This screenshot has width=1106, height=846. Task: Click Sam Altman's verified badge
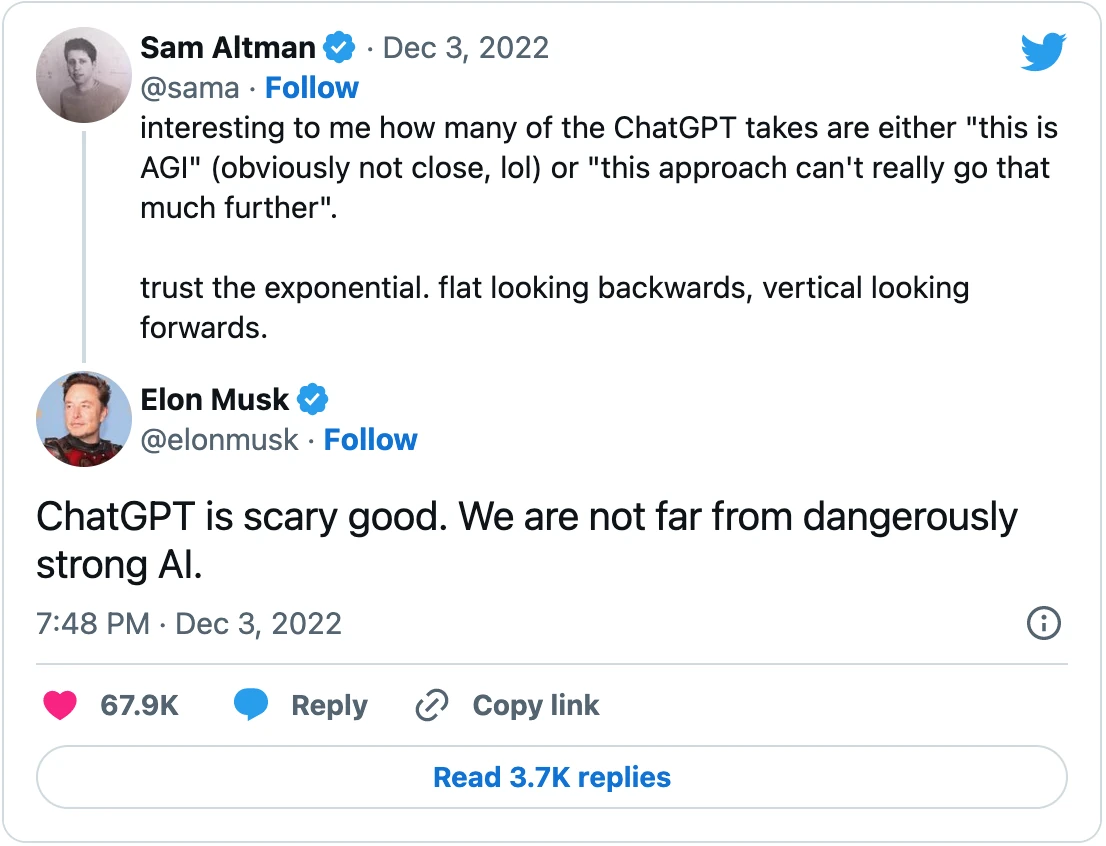click(339, 47)
